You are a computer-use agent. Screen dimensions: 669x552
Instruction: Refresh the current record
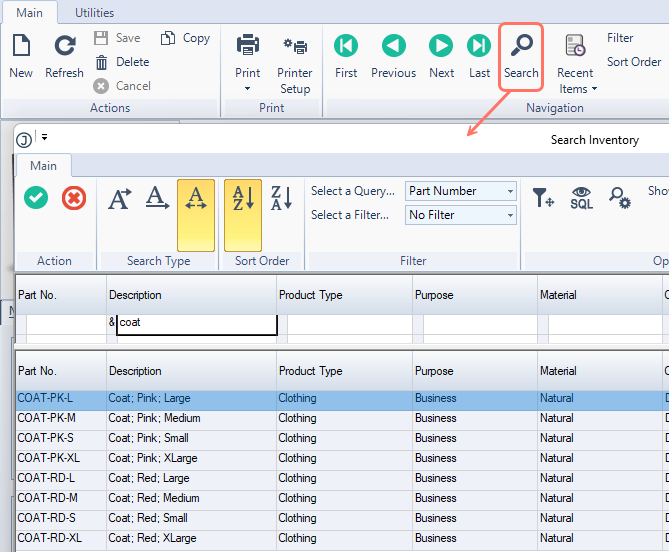point(64,56)
